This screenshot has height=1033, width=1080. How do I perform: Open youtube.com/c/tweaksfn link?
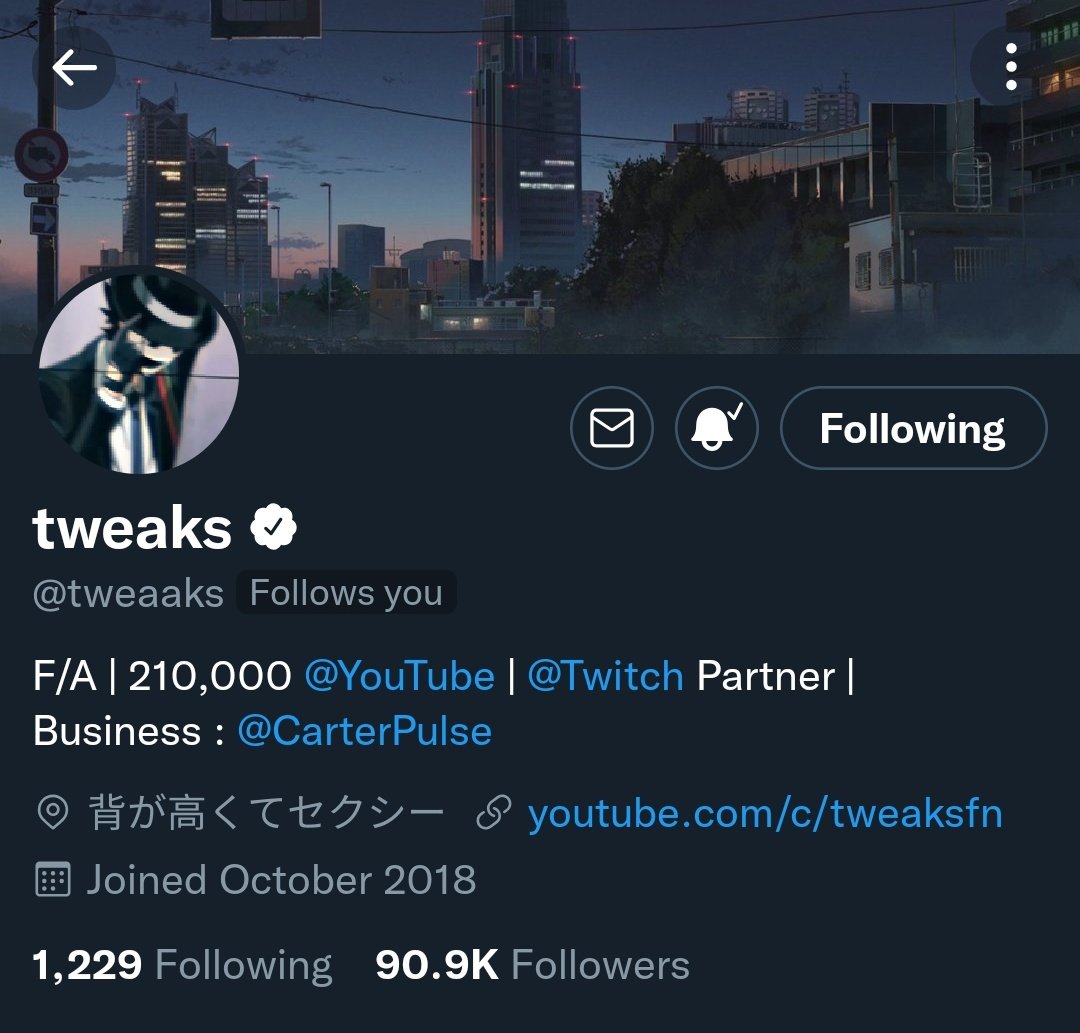765,813
